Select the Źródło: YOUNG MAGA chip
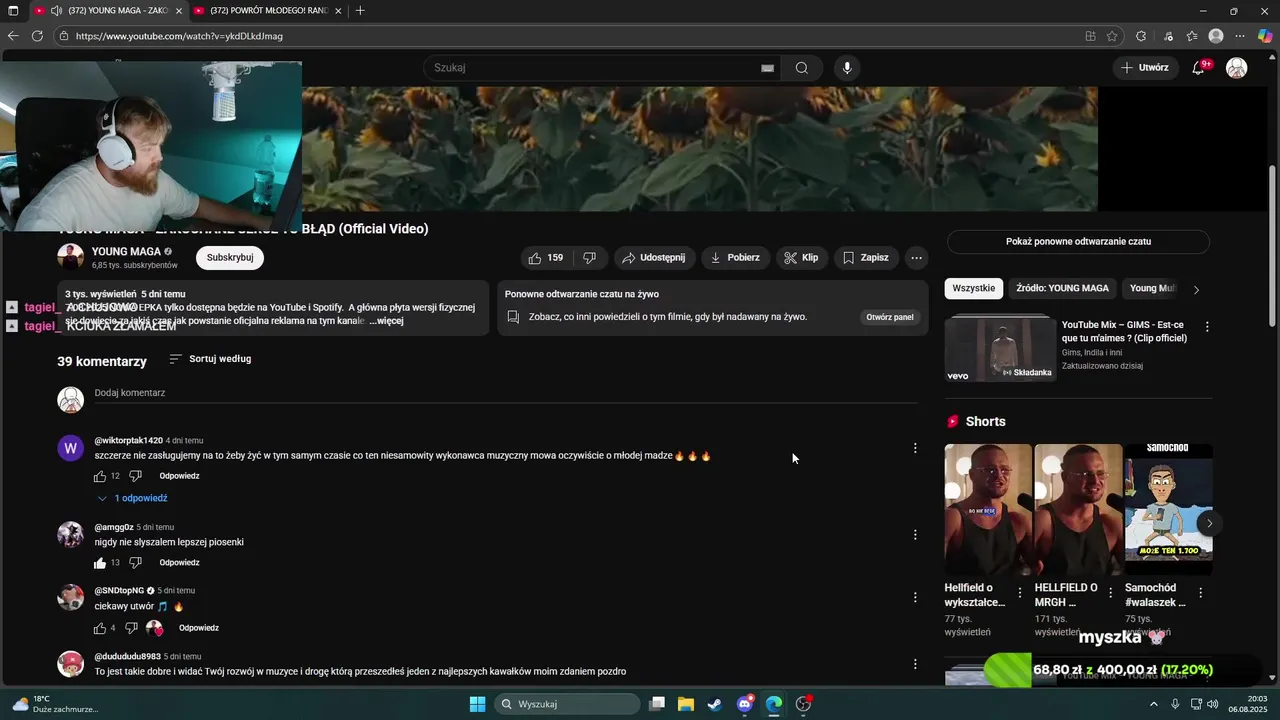The image size is (1280, 720). click(x=1062, y=288)
